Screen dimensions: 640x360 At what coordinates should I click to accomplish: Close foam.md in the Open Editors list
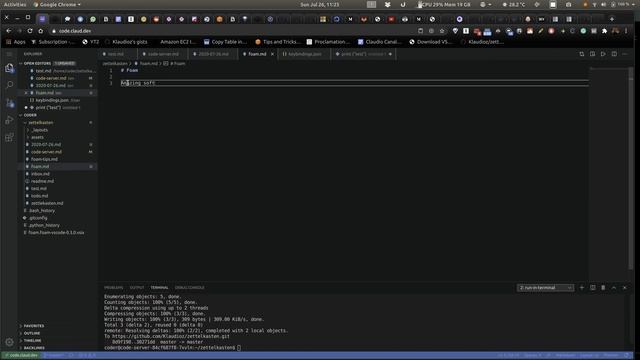point(26,93)
